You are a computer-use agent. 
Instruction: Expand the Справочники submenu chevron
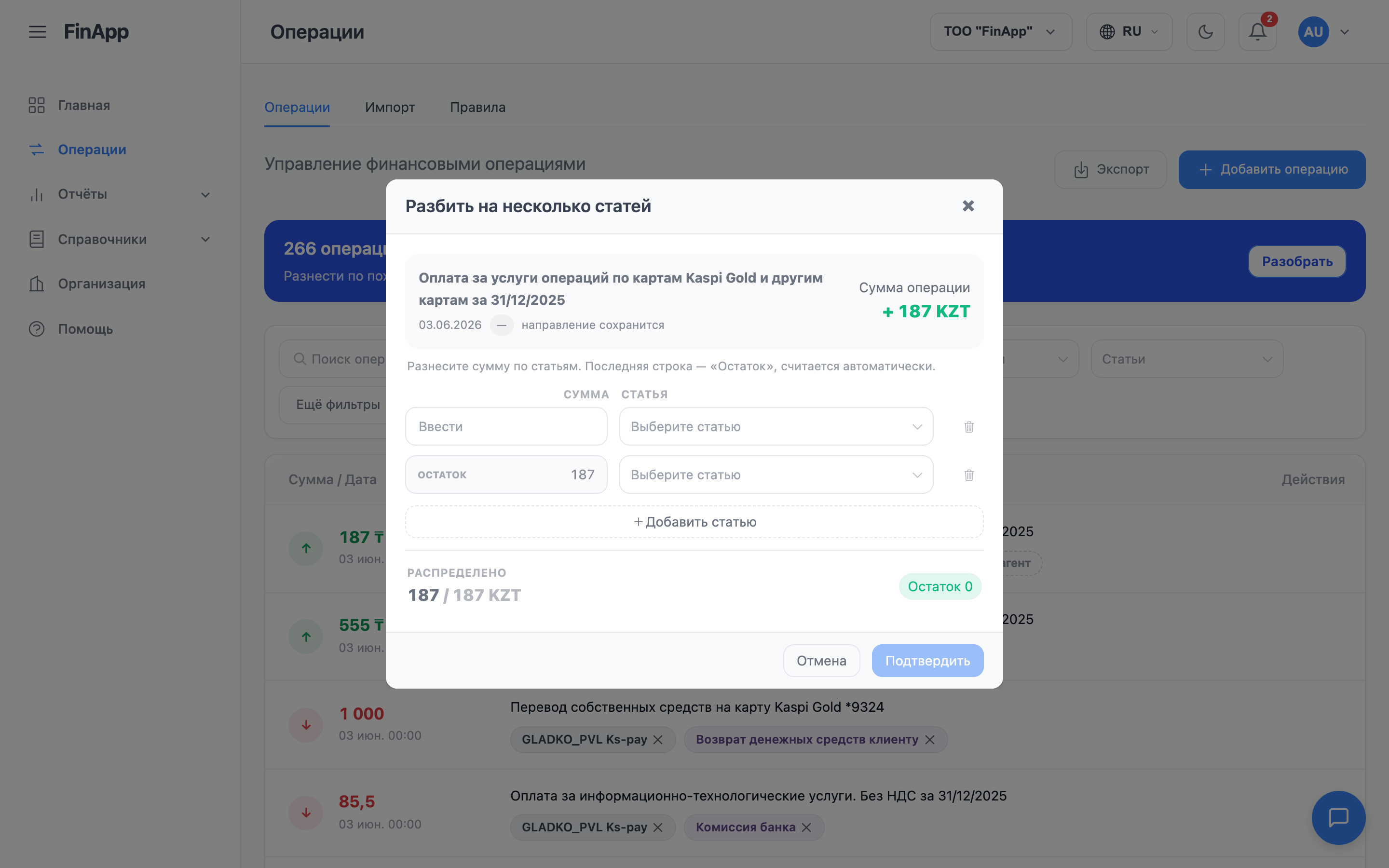pyautogui.click(x=205, y=239)
